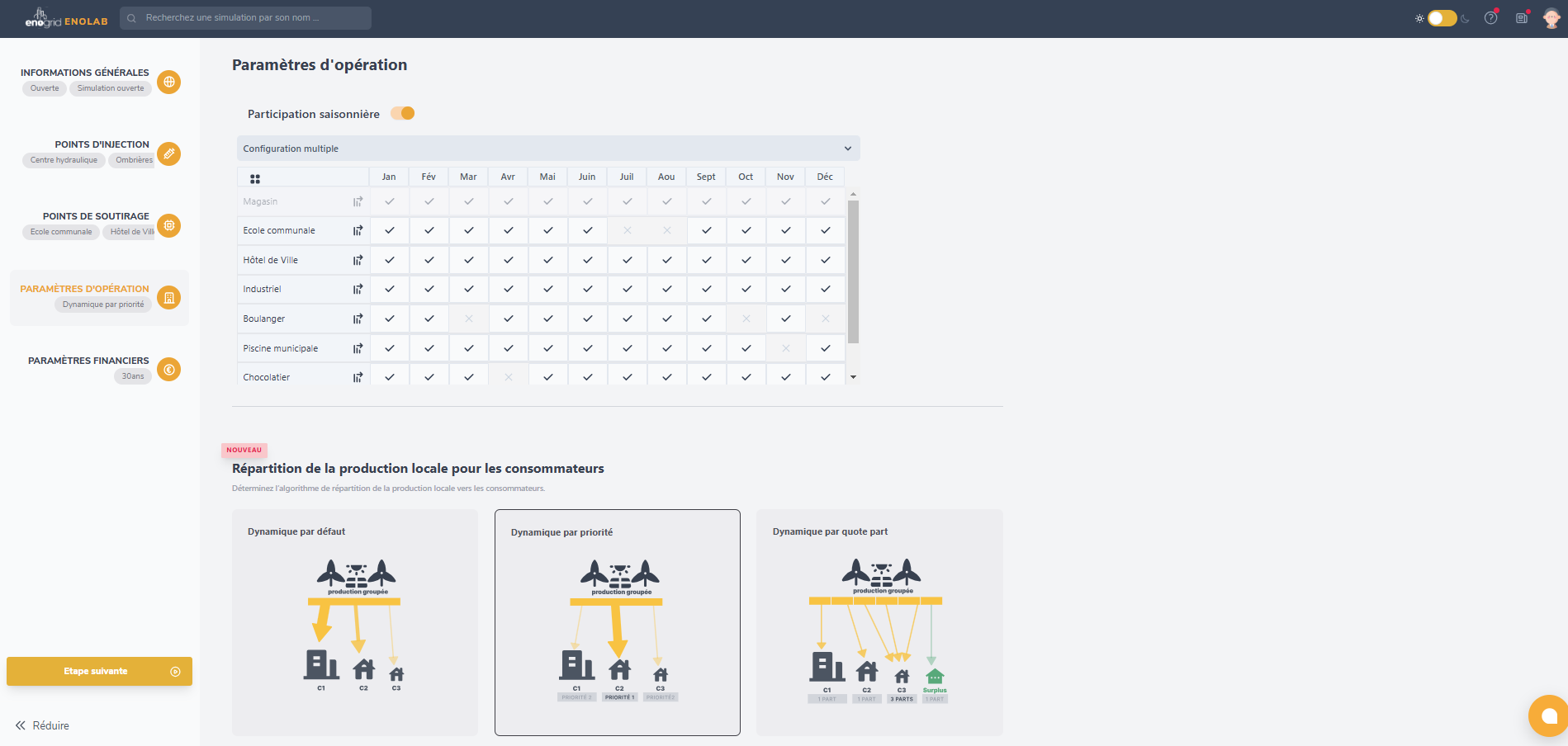The width and height of the screenshot is (1568, 746).
Task: Click the user avatar in top bar
Action: (x=1551, y=18)
